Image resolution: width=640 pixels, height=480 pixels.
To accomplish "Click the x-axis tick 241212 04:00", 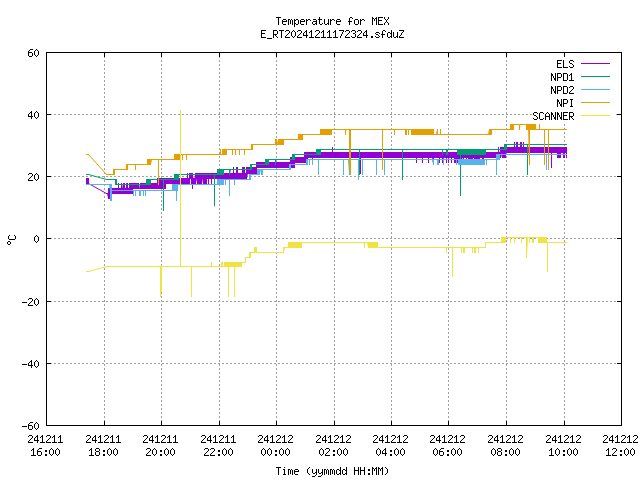I will click(x=391, y=446).
